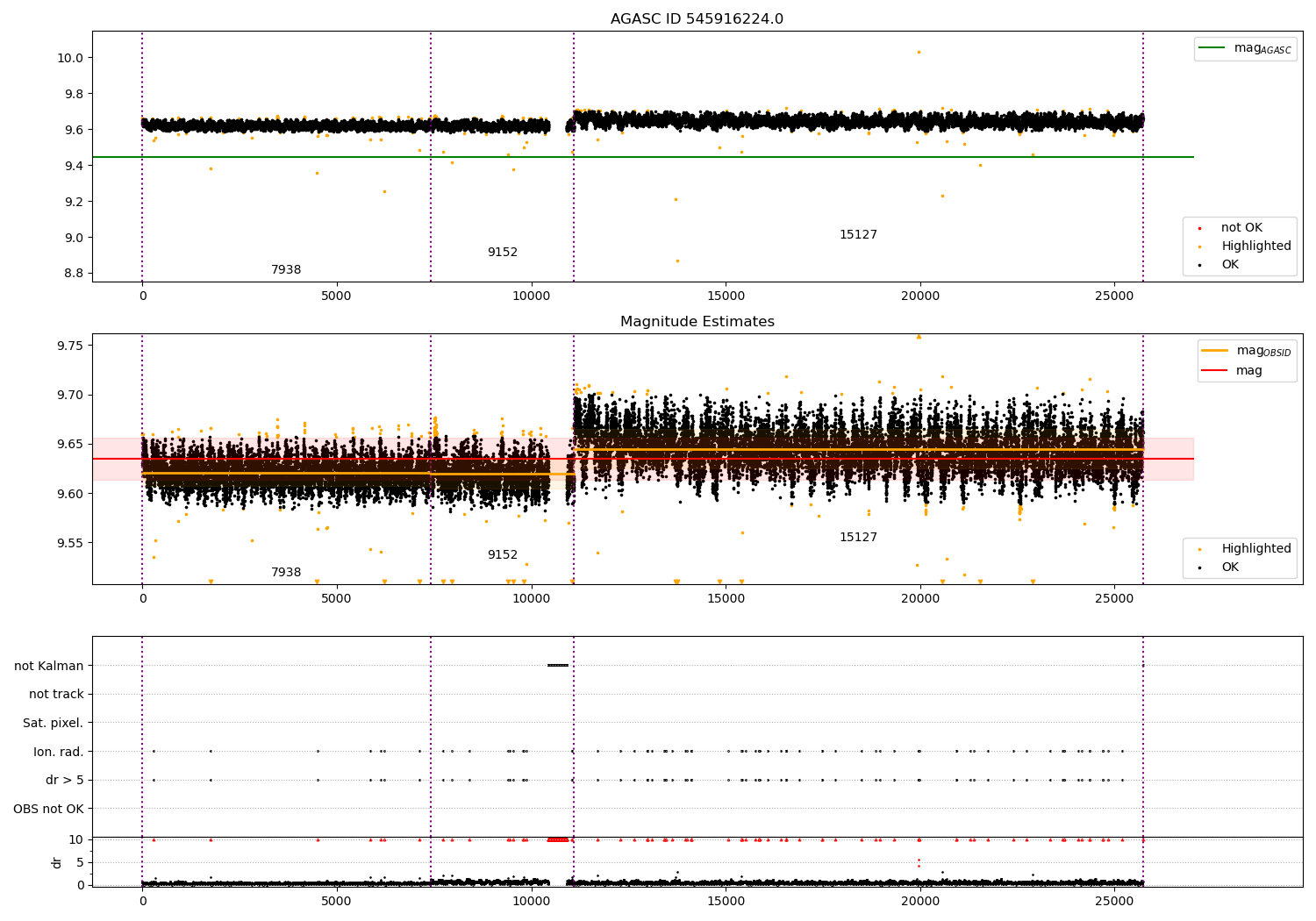Click the 10000 x-axis tick of top plot

click(x=531, y=296)
